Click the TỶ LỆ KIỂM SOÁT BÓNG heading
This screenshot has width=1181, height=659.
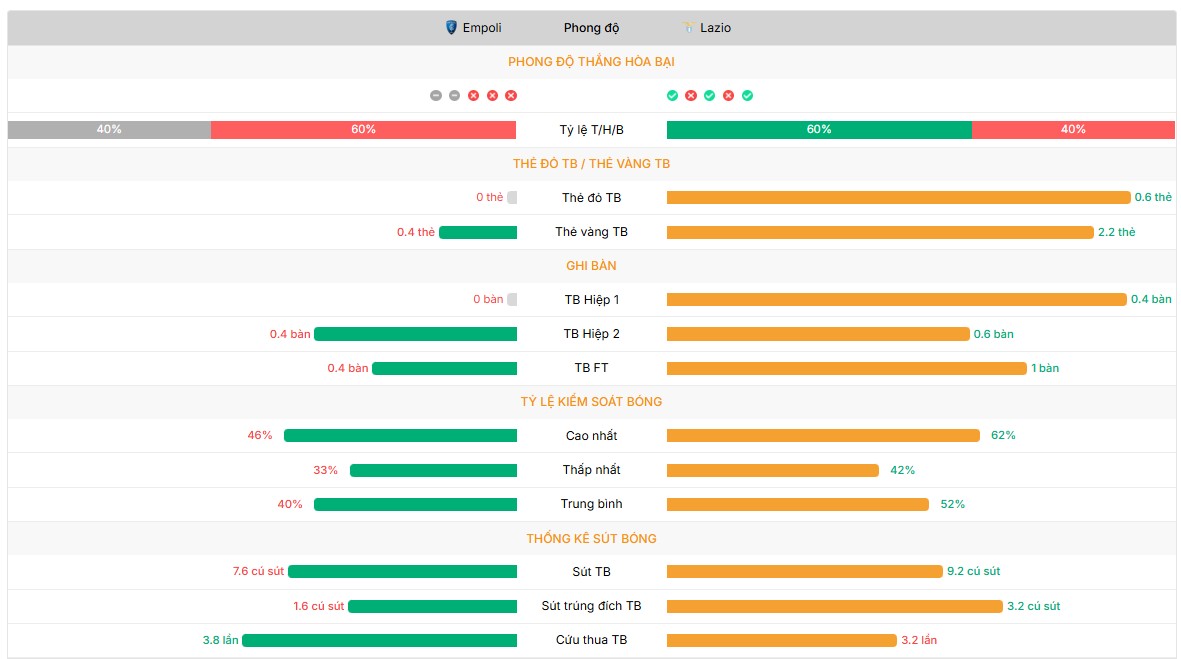click(x=591, y=401)
